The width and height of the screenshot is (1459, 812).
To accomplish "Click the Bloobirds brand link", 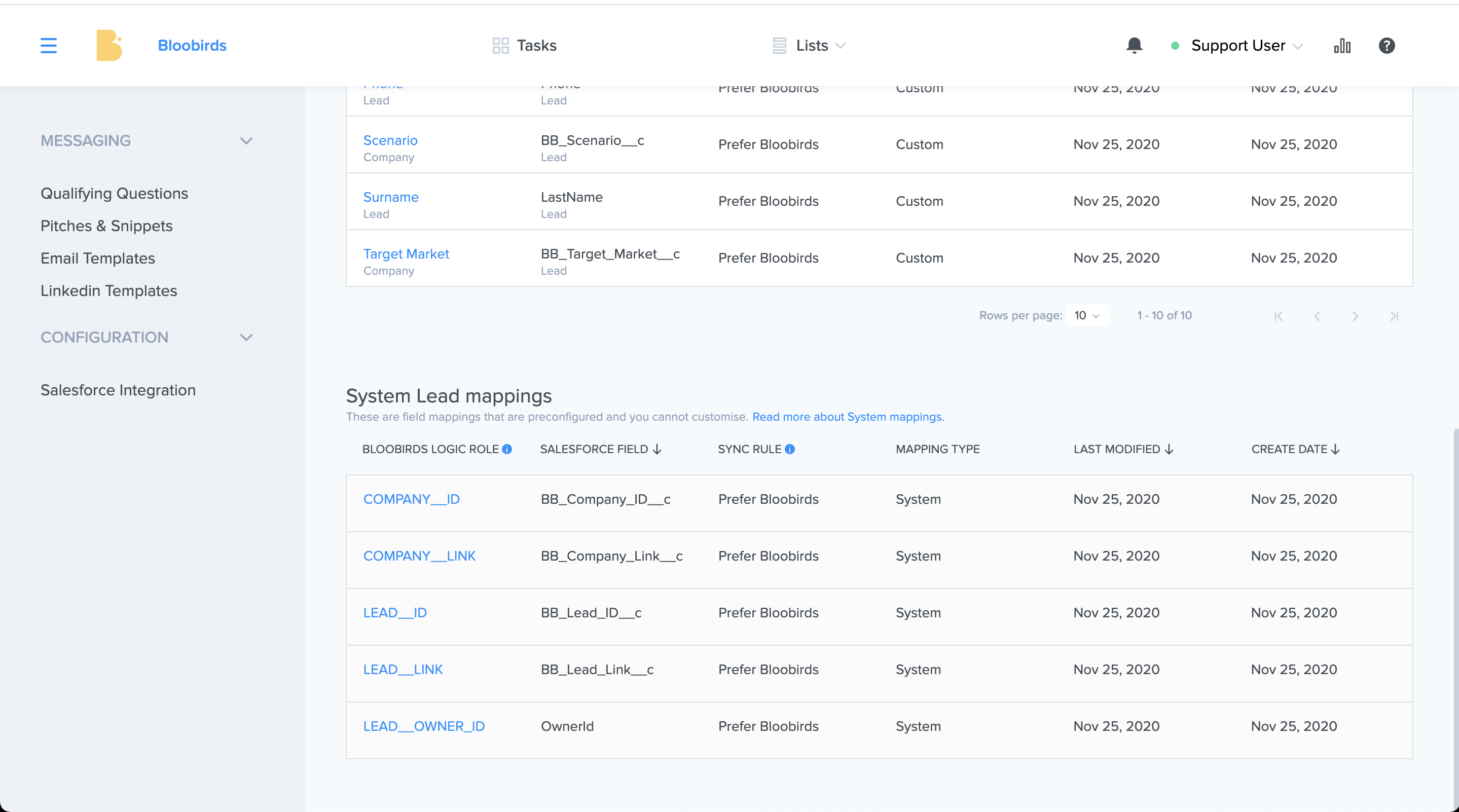I will [x=192, y=45].
